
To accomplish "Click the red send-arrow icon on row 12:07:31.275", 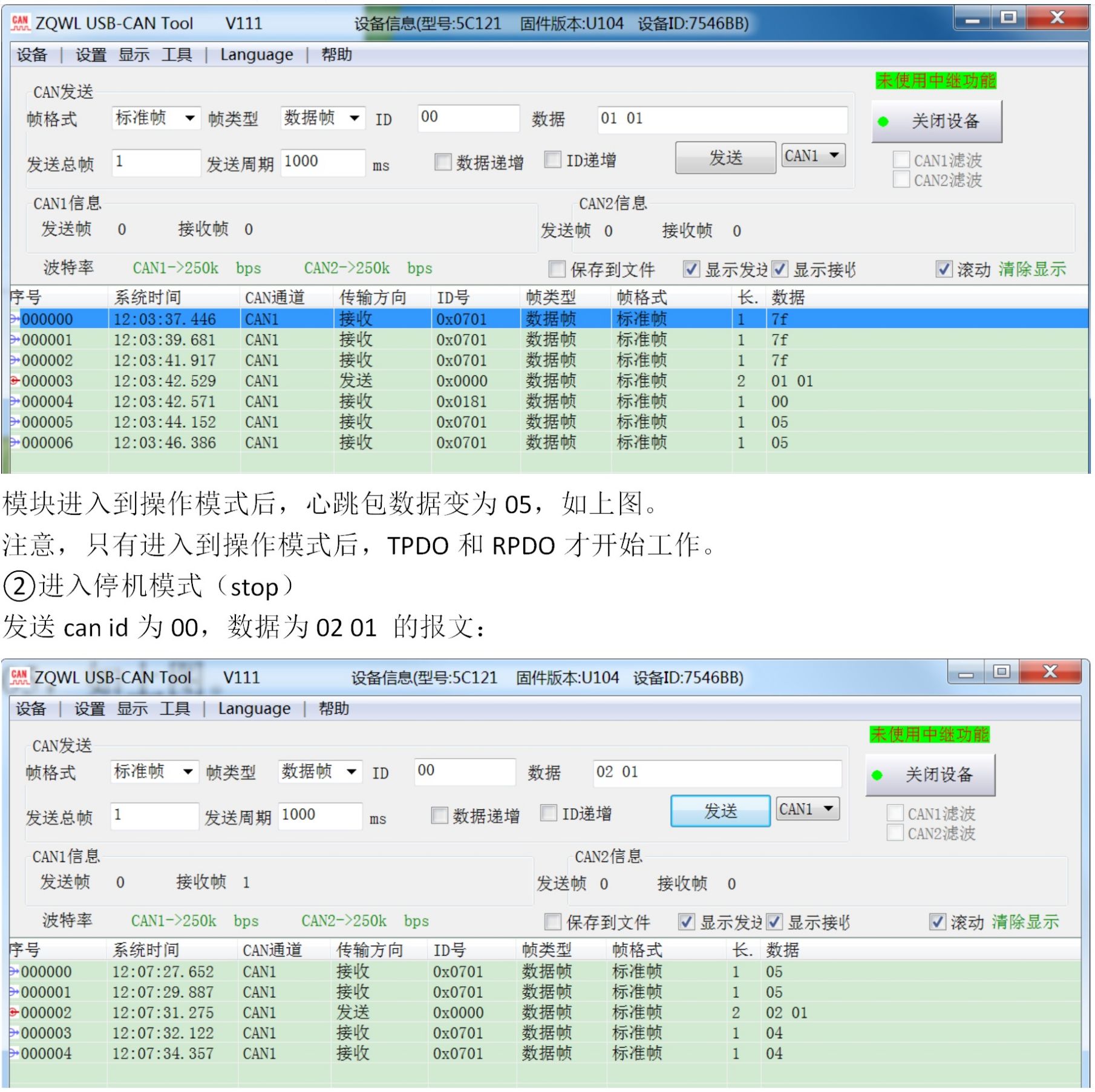I will click(14, 1013).
